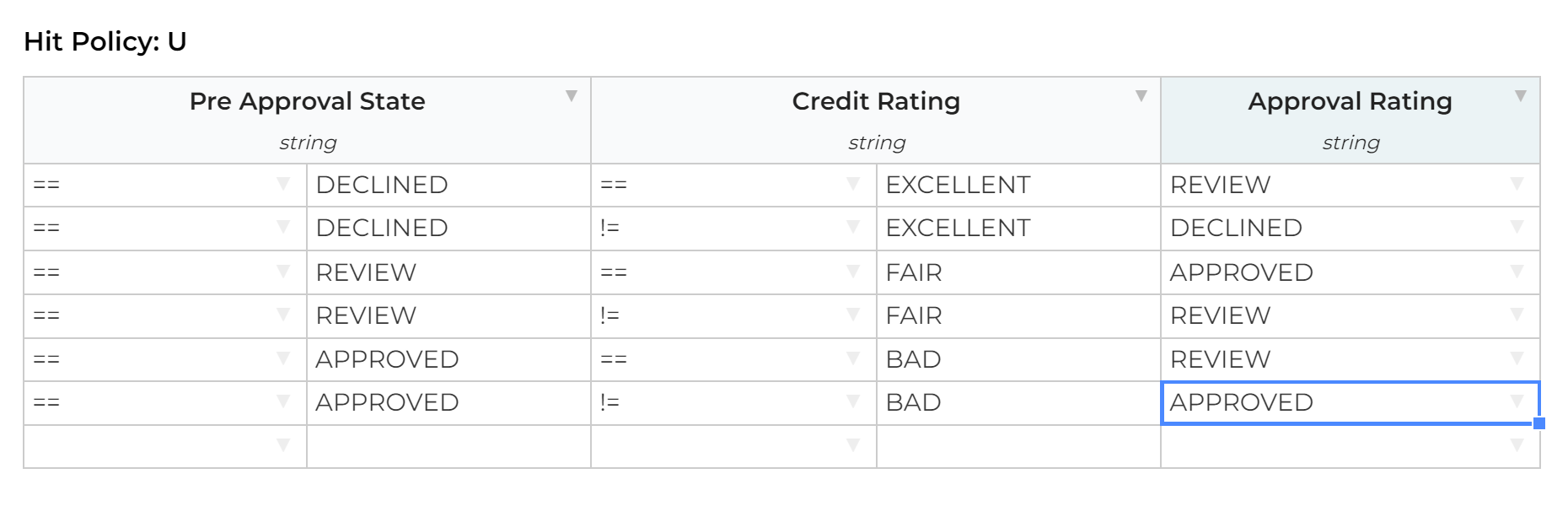Click the empty Credit Rating value cell in the last row
Image resolution: width=1568 pixels, height=506 pixels.
pos(1018,446)
